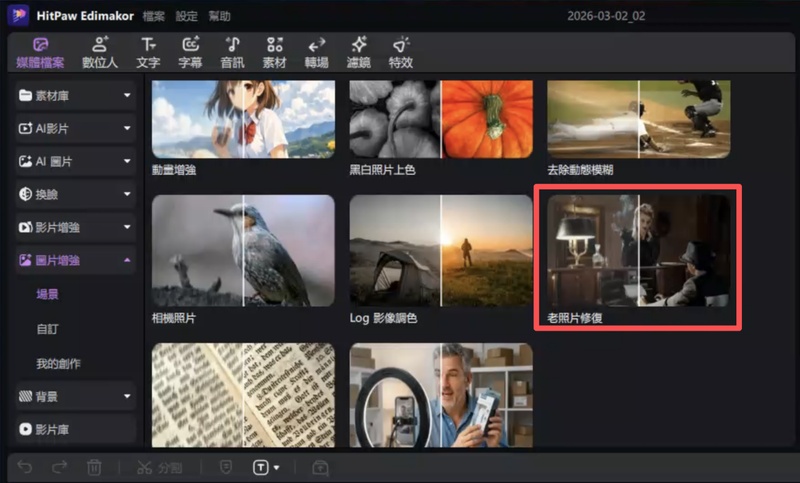Click the 換臉 face swap icon
The image size is (800, 483).
click(26, 194)
